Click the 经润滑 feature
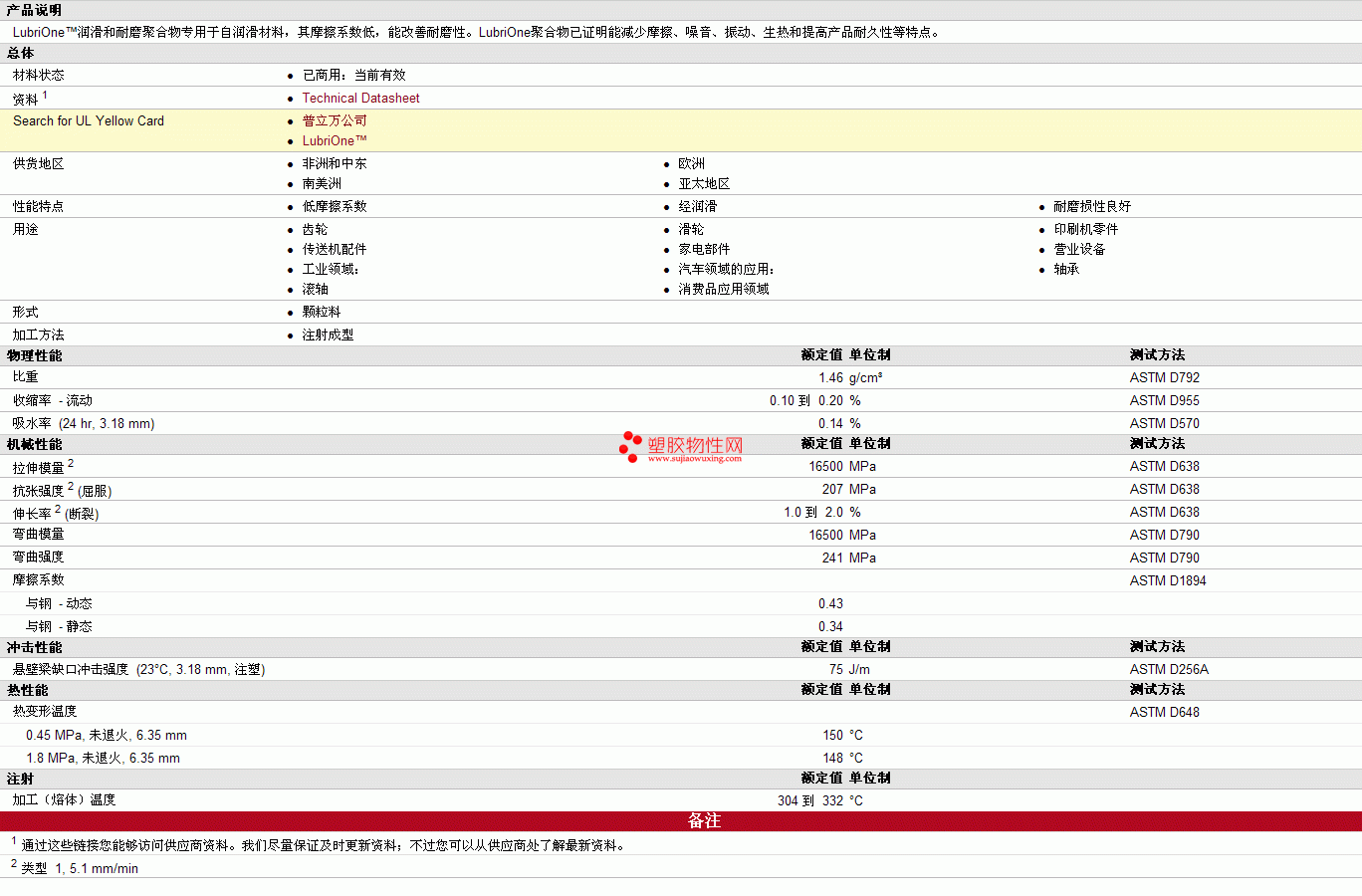This screenshot has width=1362, height=896. point(697,206)
